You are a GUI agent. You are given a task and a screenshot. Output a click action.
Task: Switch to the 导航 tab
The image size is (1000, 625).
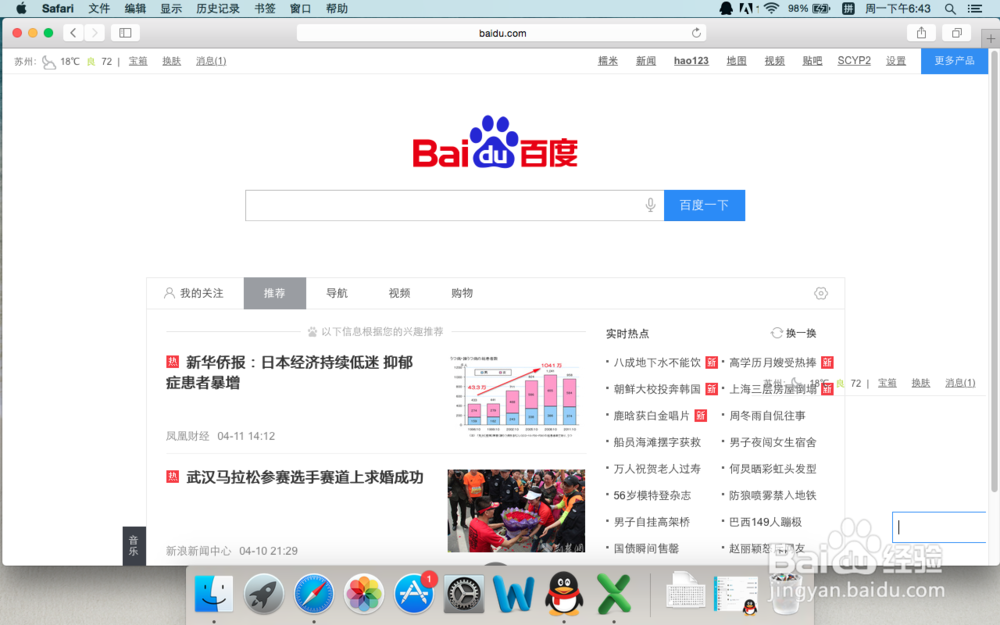click(x=337, y=293)
